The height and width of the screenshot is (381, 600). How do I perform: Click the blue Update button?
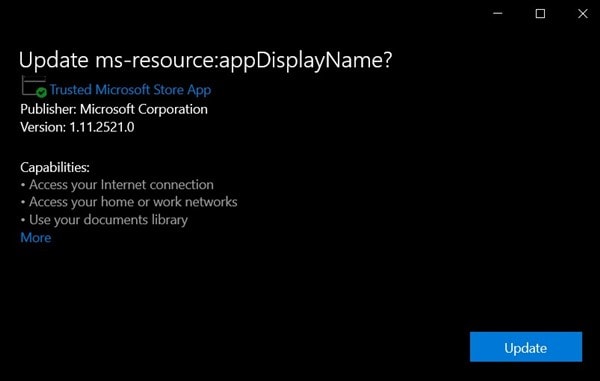tap(526, 347)
